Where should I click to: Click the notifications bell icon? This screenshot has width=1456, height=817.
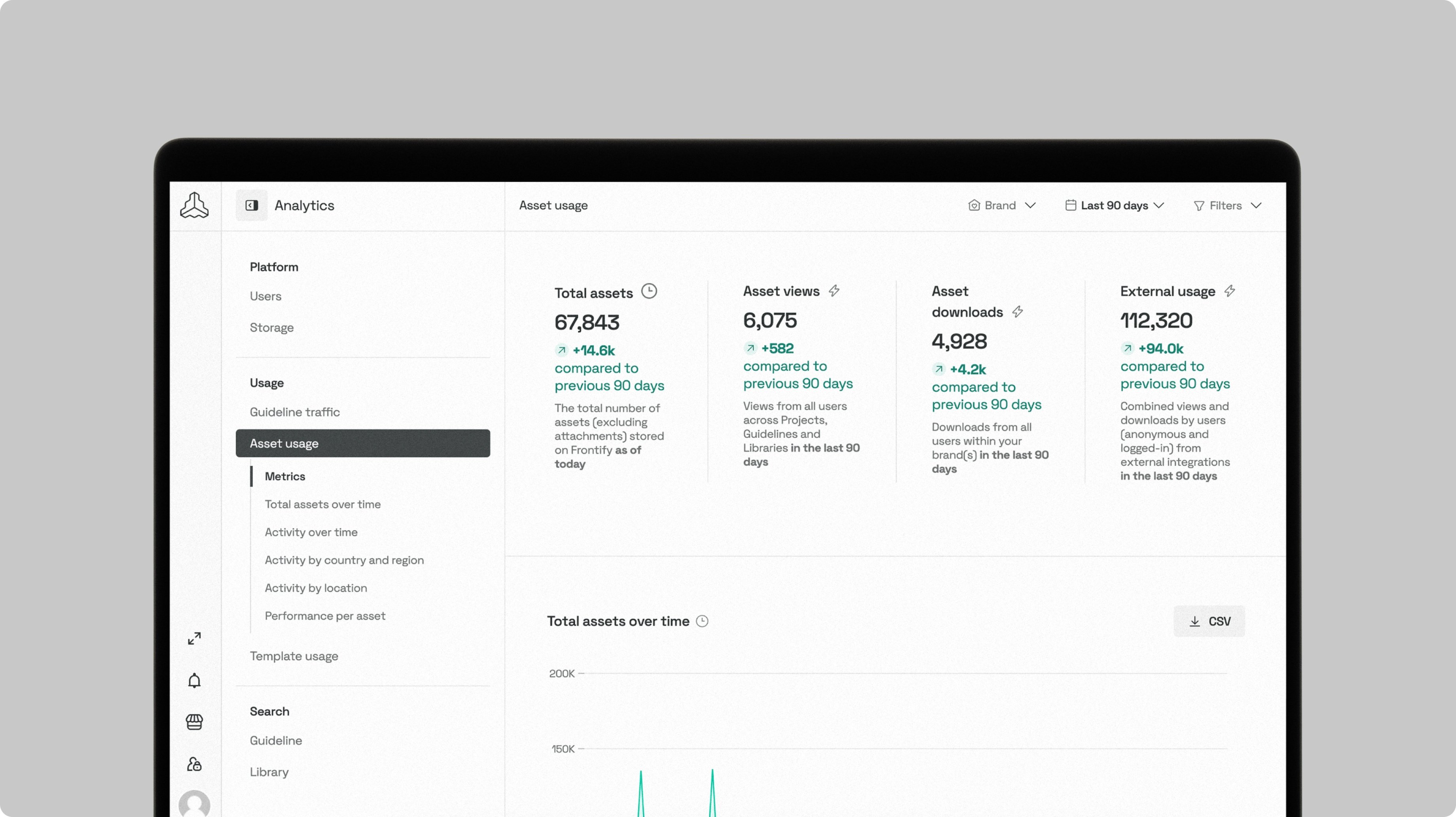(x=194, y=680)
